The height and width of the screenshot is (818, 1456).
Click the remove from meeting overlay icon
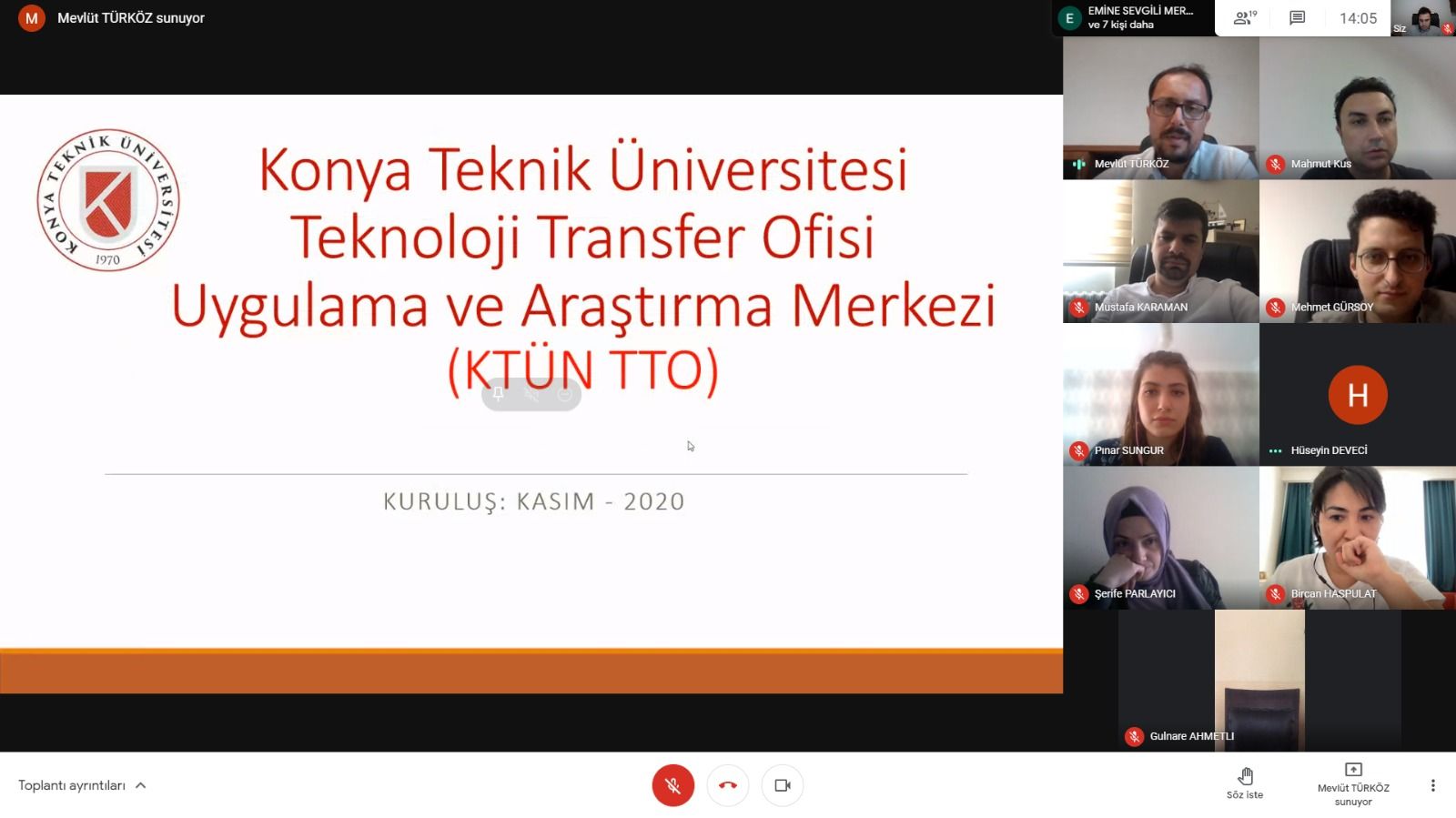click(564, 394)
